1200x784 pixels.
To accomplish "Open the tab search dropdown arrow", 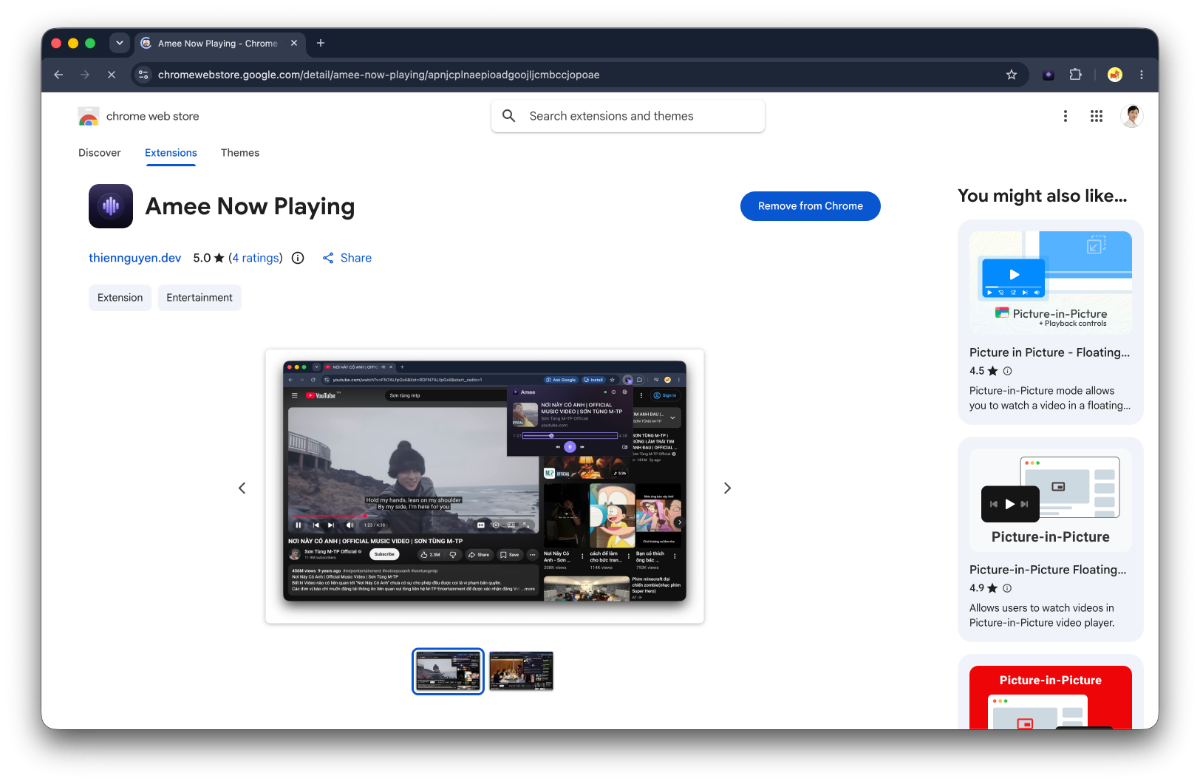I will (120, 43).
